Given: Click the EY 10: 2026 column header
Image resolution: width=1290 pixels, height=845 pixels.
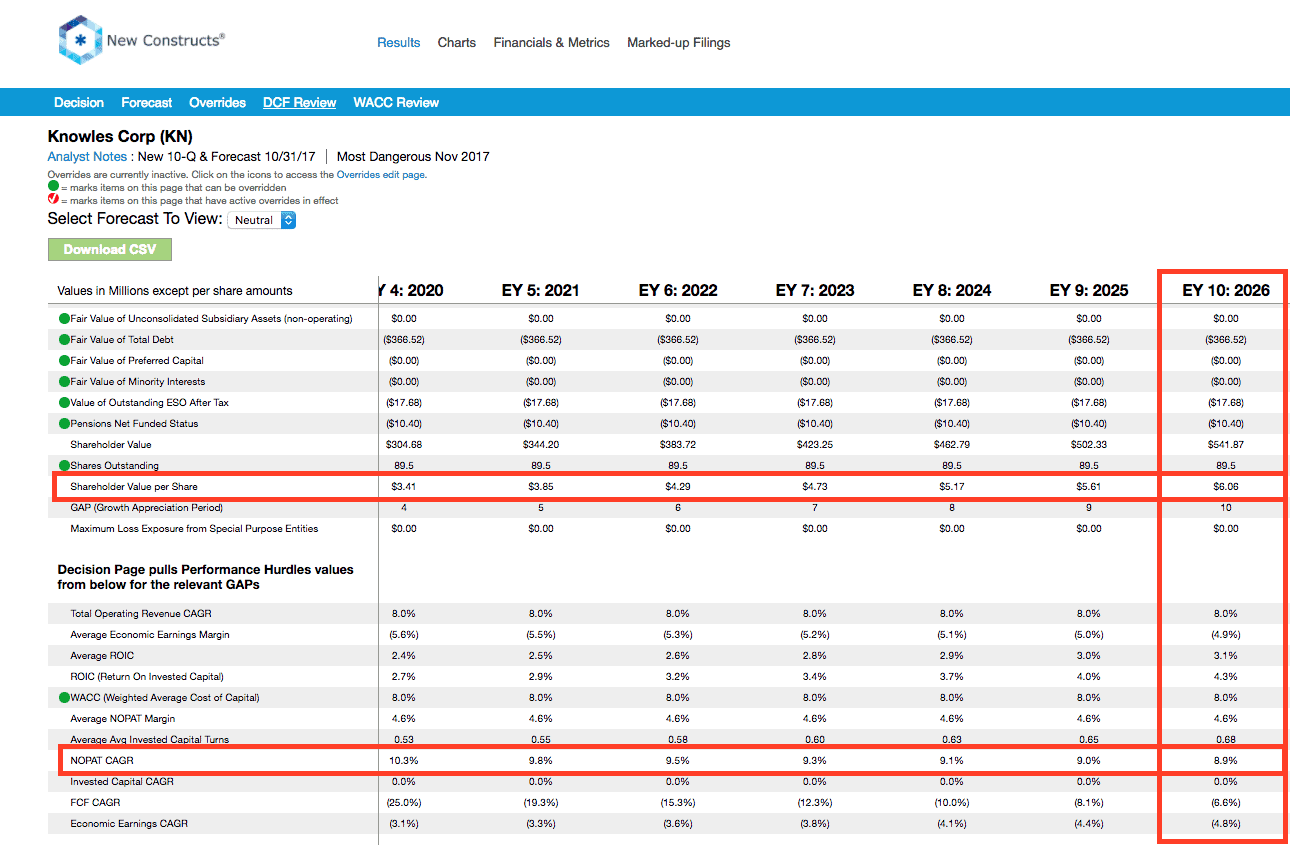Looking at the screenshot, I should (x=1226, y=290).
